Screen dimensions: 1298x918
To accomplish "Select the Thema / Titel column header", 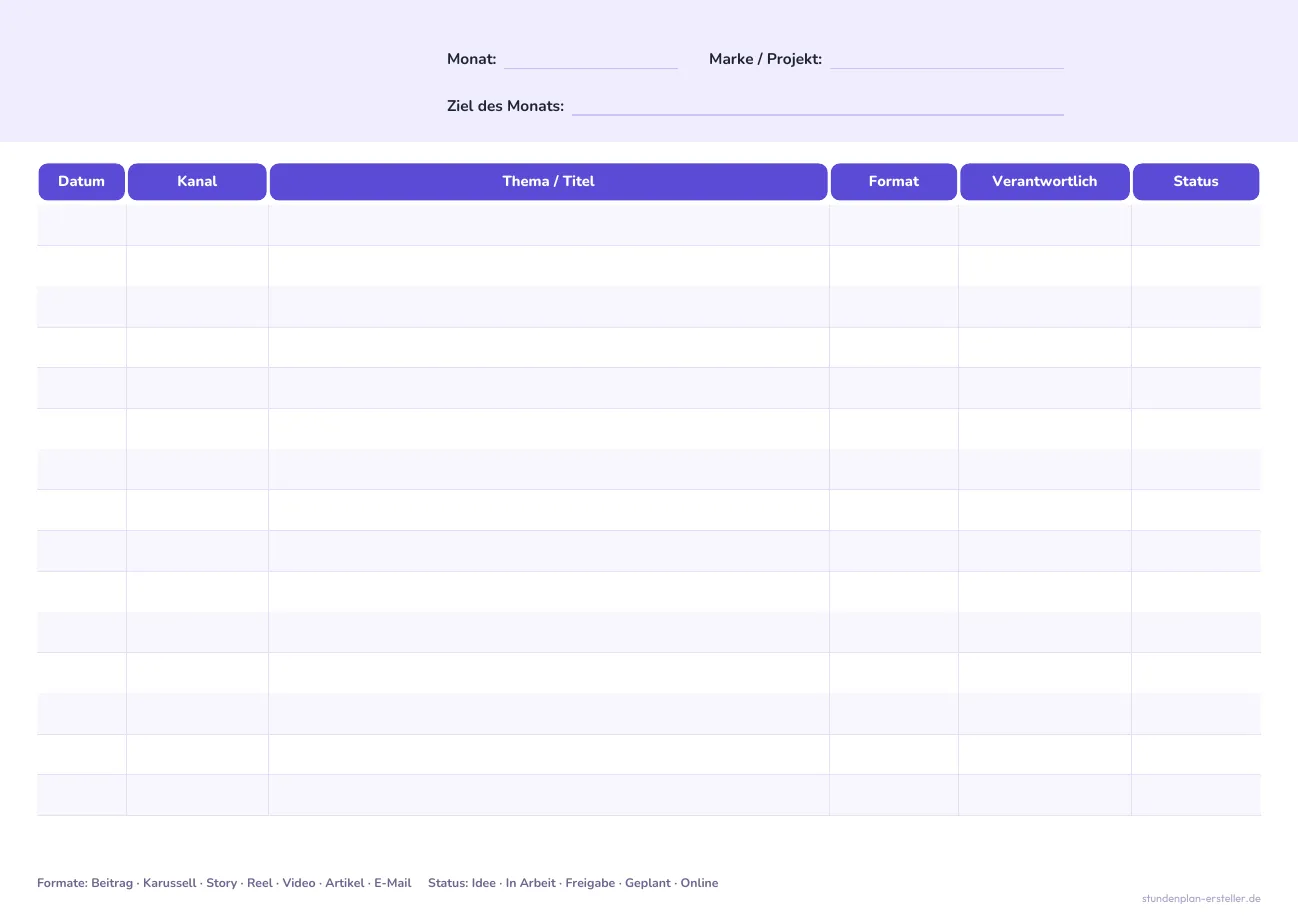I will [x=549, y=182].
